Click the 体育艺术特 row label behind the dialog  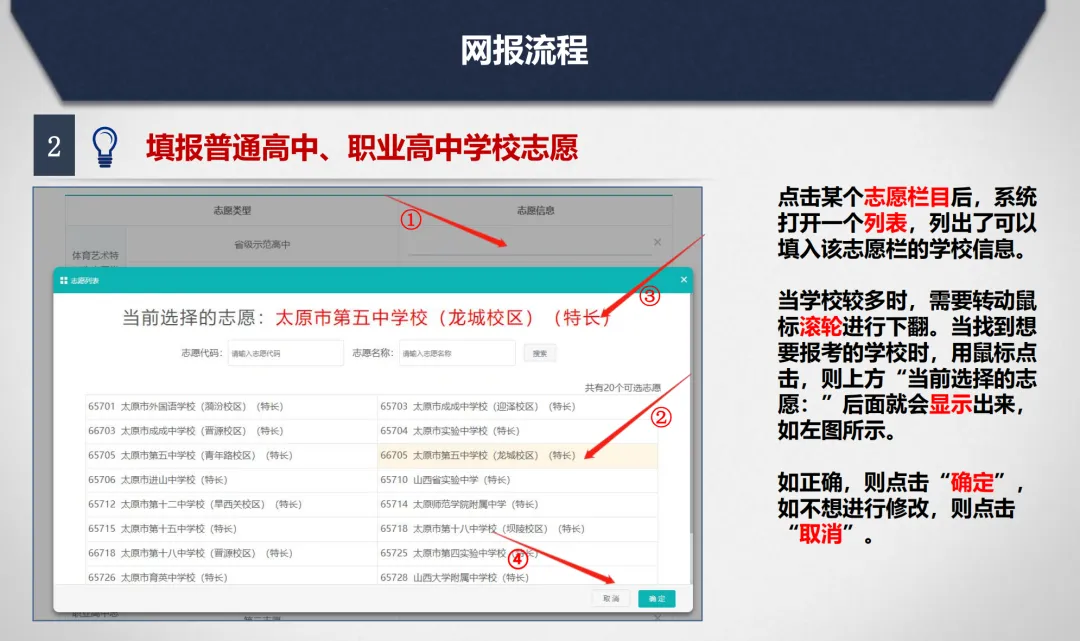coord(95,255)
